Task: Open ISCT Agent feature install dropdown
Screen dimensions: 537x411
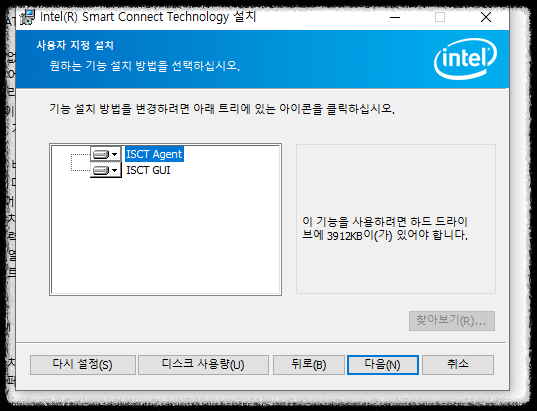Action: pyautogui.click(x=105, y=154)
